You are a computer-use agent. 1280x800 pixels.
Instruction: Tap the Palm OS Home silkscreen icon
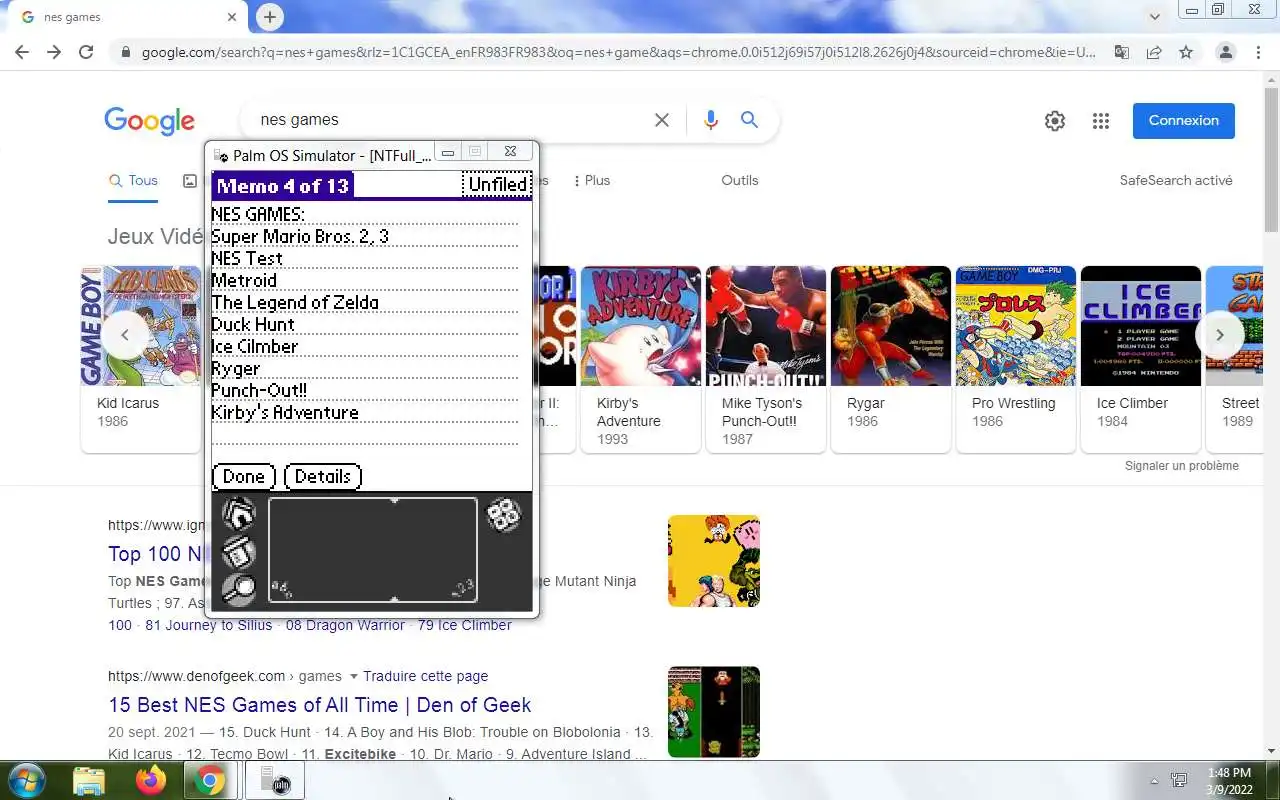pyautogui.click(x=238, y=514)
